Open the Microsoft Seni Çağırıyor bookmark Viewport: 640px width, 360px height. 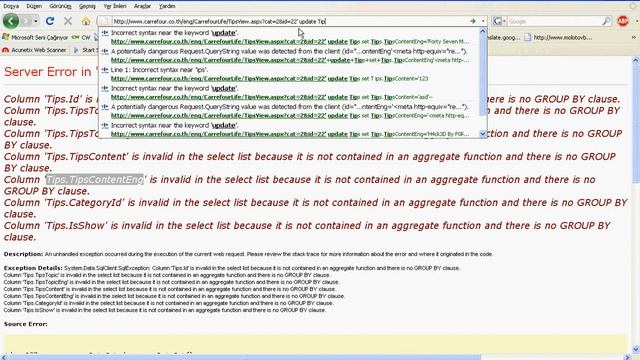pos(35,37)
